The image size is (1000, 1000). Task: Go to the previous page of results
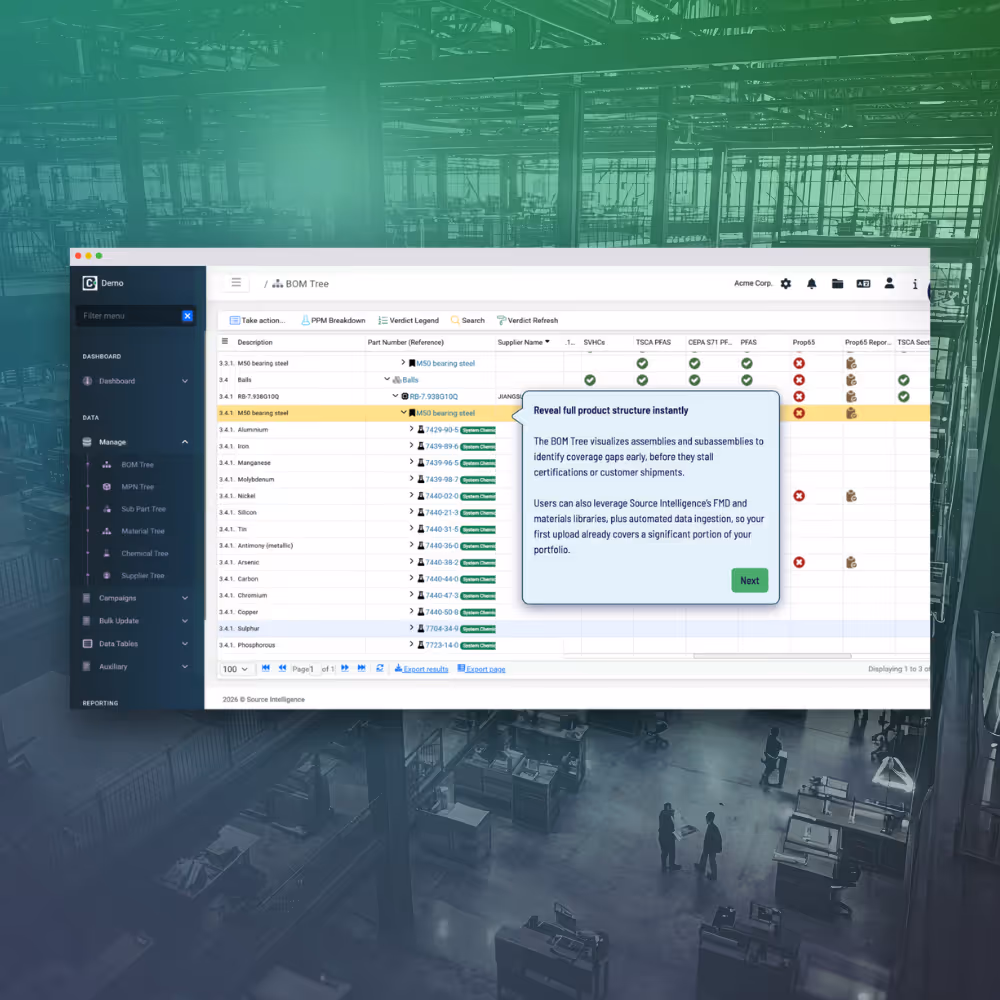click(283, 668)
